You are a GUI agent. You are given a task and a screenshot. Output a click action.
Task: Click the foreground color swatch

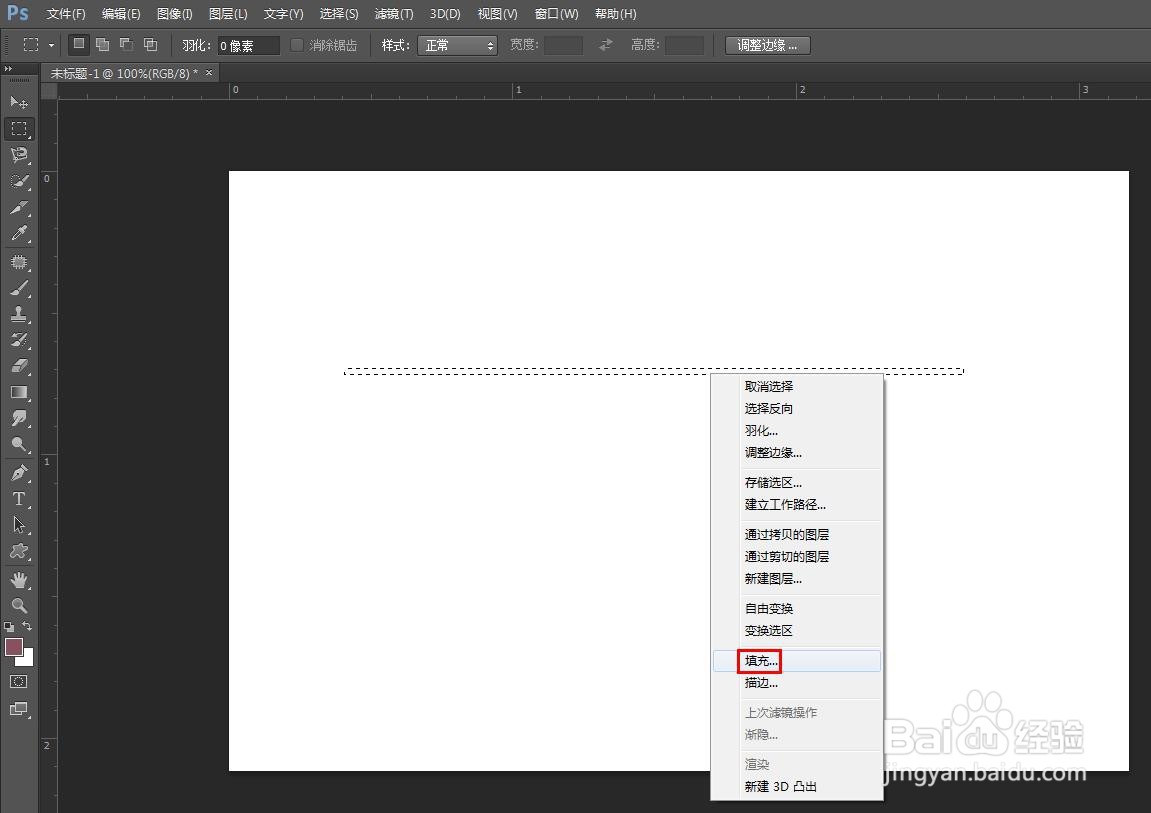(13, 648)
